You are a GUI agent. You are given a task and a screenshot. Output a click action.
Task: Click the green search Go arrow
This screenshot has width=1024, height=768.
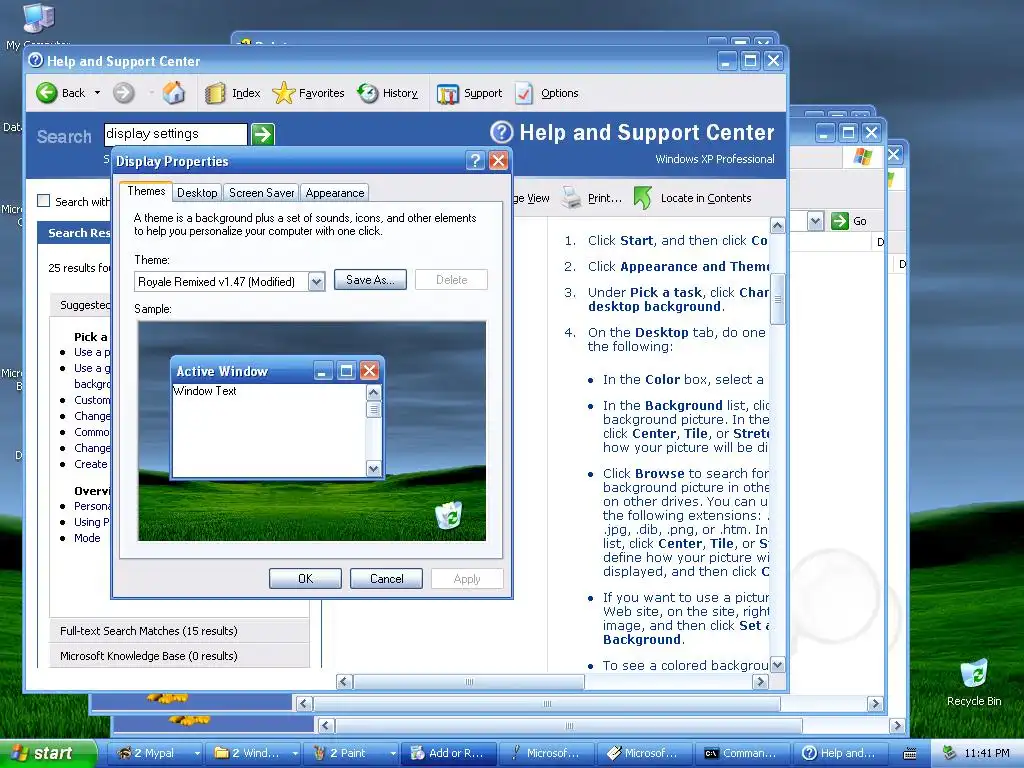[x=263, y=135]
